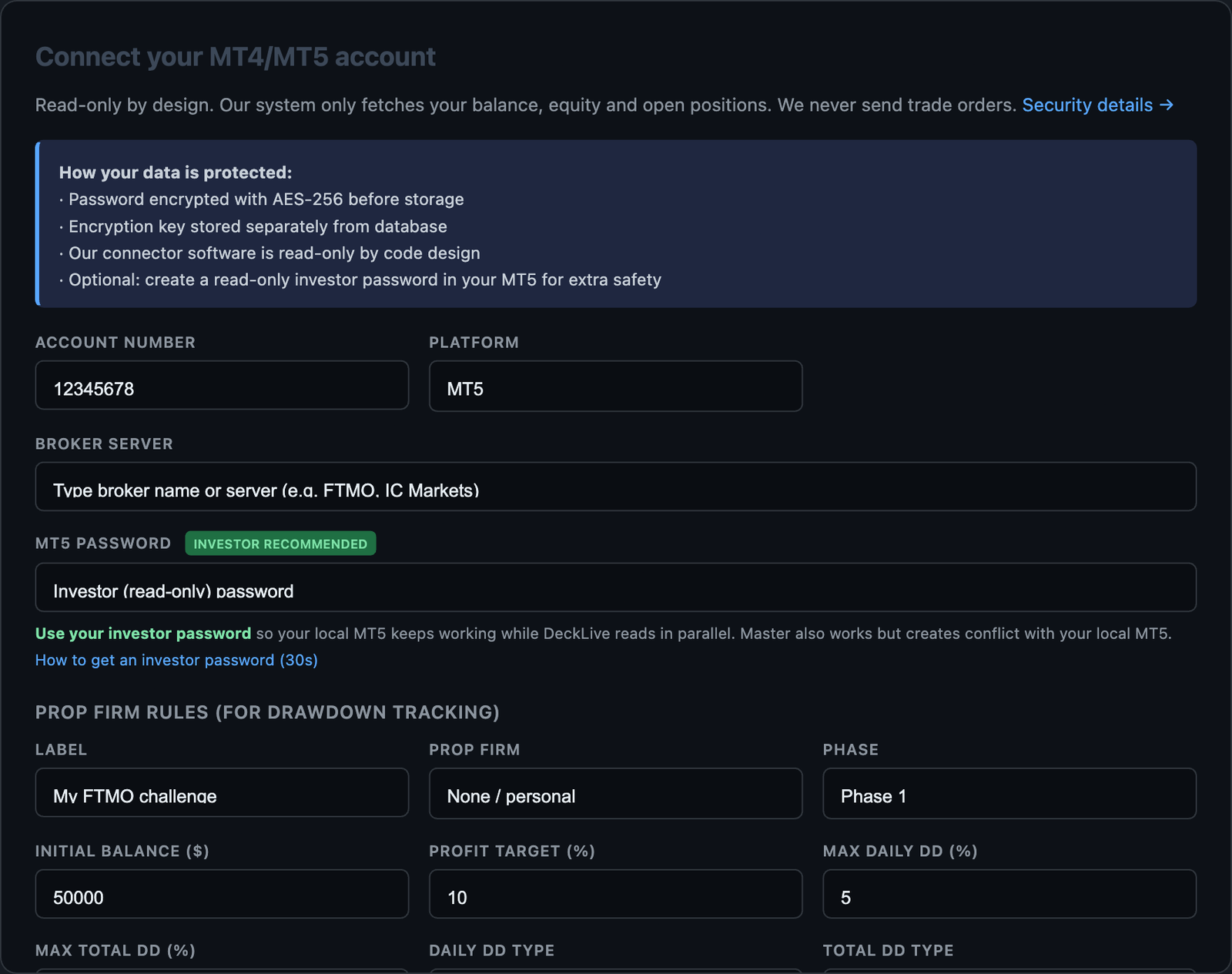Open How to get an investor password link
1232x974 pixels.
(176, 660)
